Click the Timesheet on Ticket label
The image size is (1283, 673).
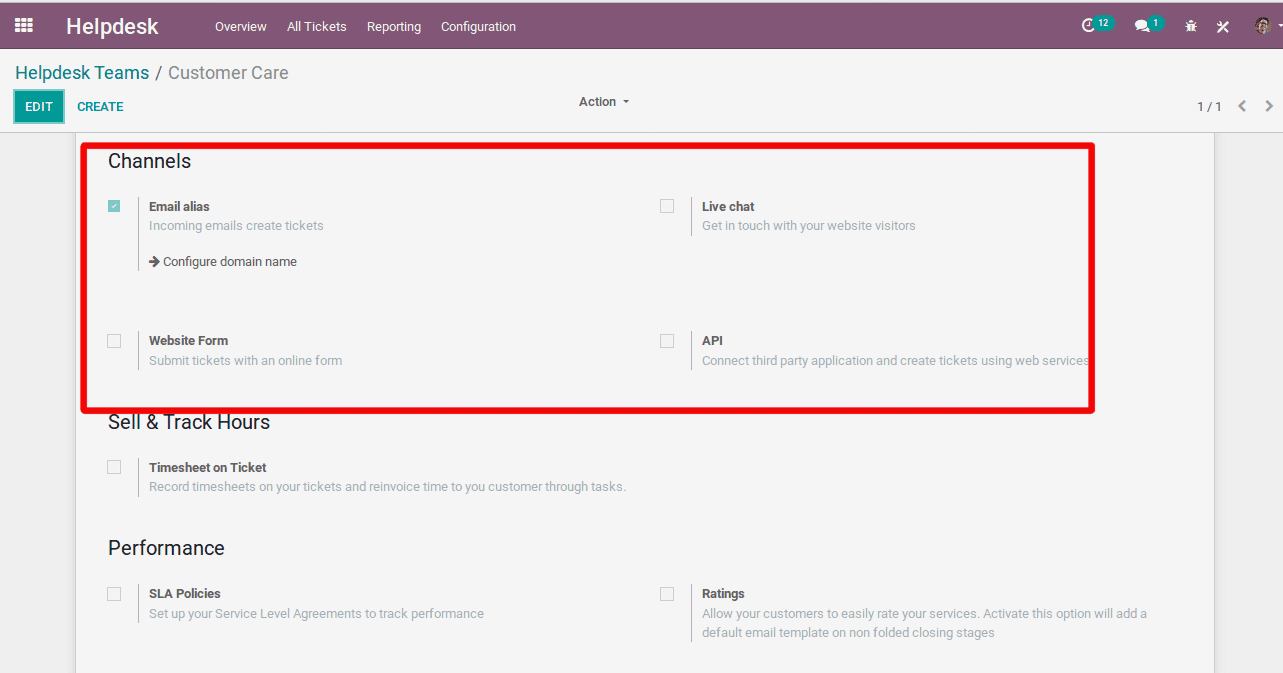[208, 468]
